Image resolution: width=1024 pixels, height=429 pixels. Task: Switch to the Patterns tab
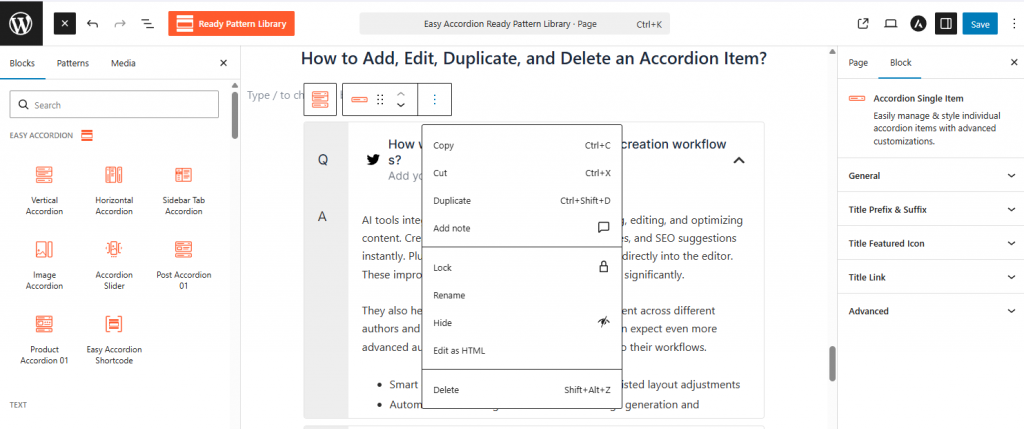coord(73,63)
